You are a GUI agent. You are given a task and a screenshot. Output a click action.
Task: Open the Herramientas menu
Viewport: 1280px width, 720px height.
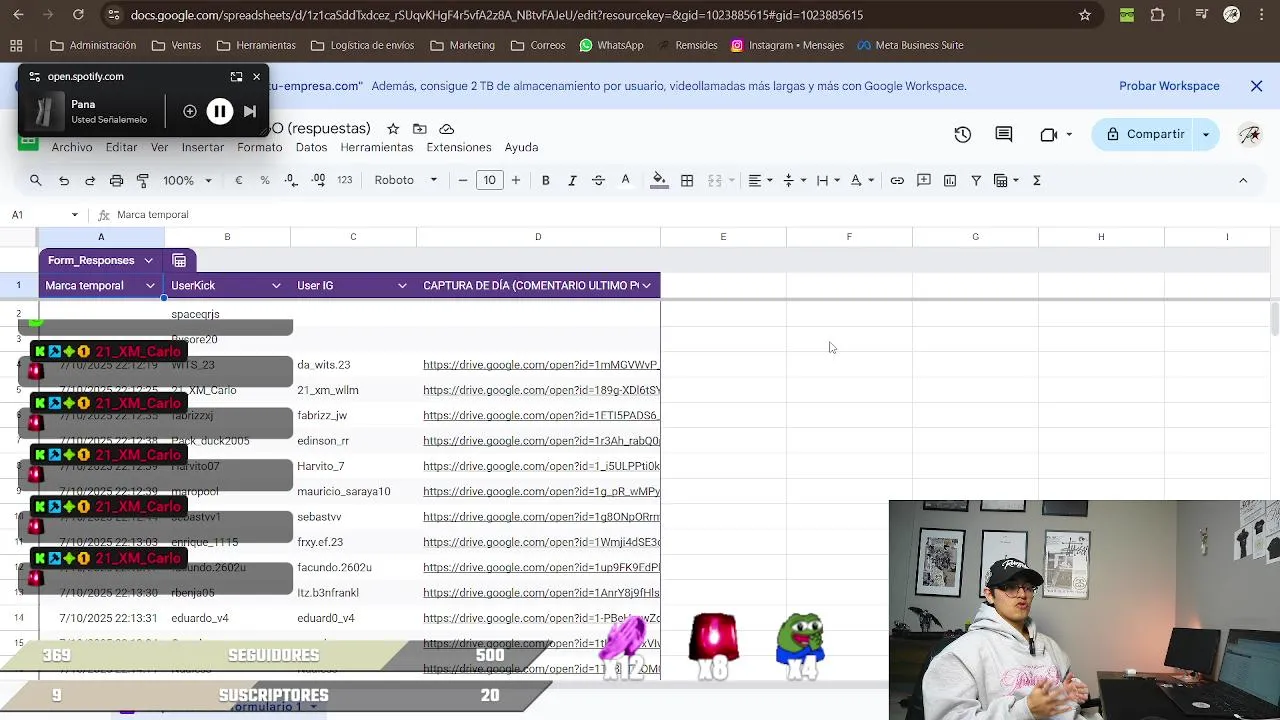point(377,147)
